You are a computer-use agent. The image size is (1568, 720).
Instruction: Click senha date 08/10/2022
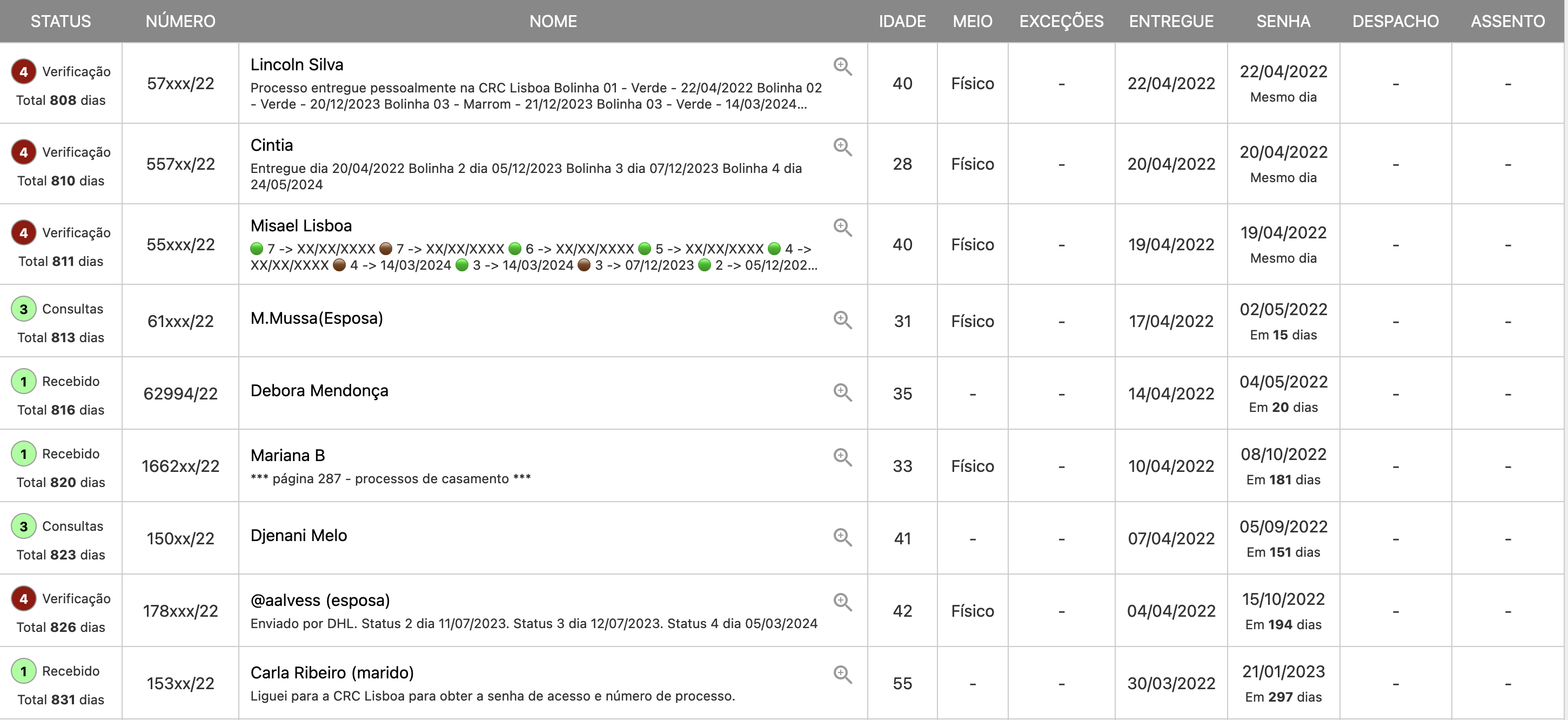click(1283, 455)
